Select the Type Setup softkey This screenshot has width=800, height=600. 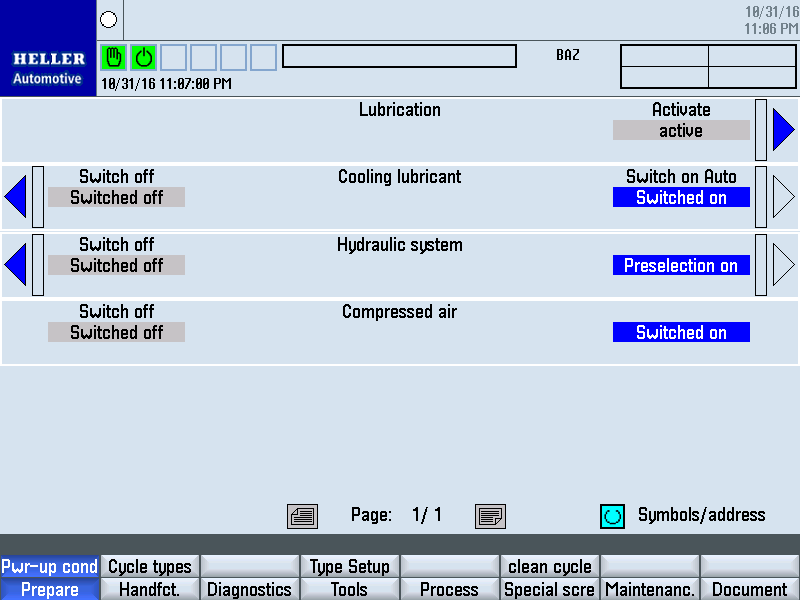click(349, 567)
